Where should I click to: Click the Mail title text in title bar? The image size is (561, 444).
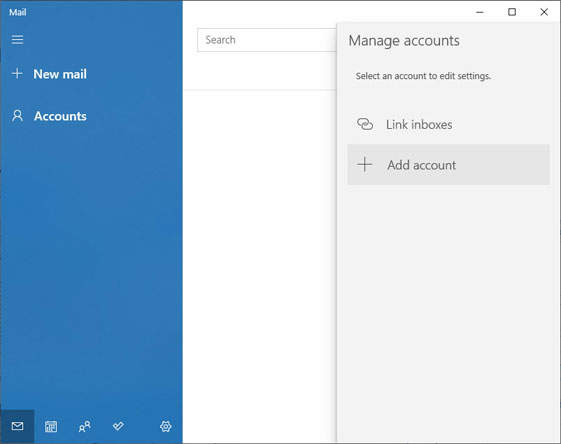coord(18,13)
